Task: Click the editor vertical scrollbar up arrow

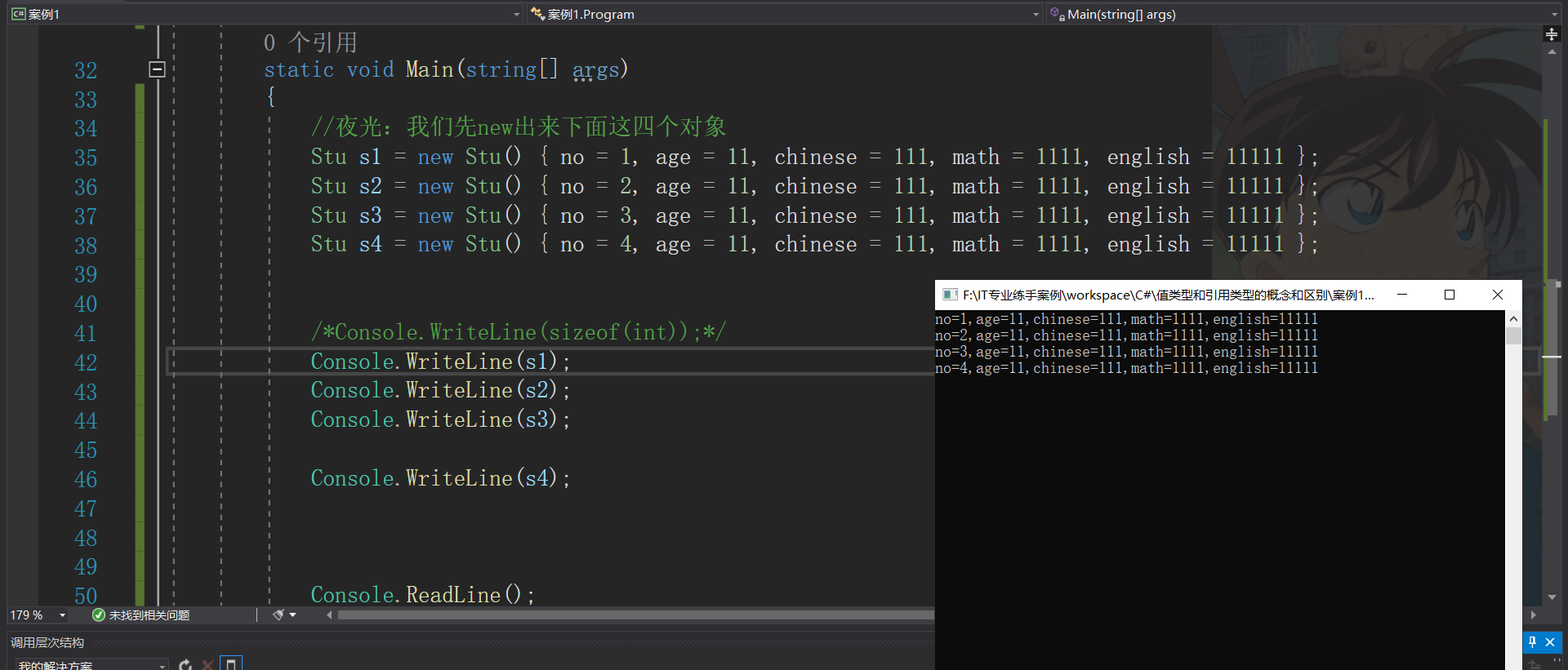Action: click(1552, 51)
